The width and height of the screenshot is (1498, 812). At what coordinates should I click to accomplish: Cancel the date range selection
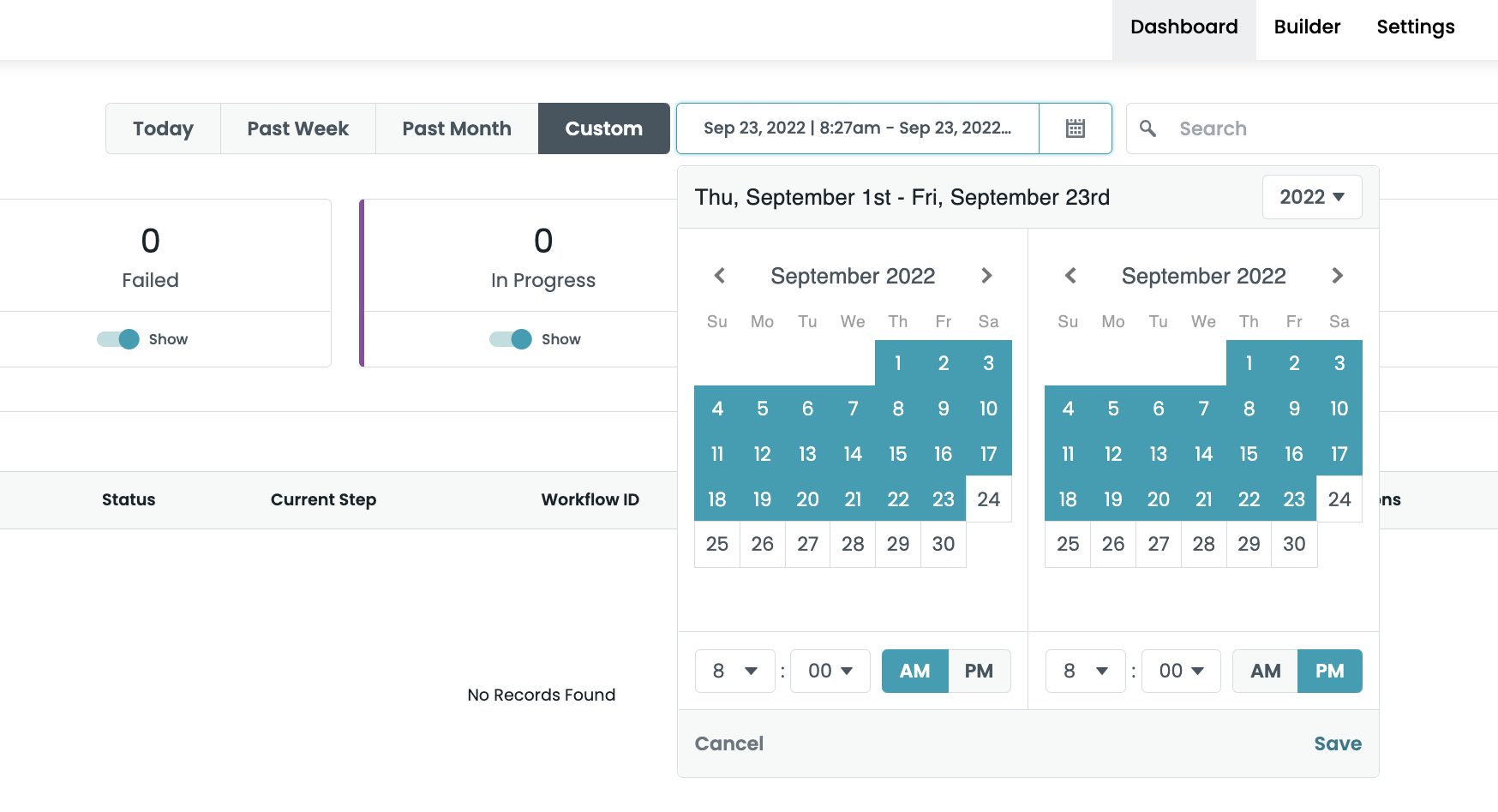coord(728,743)
